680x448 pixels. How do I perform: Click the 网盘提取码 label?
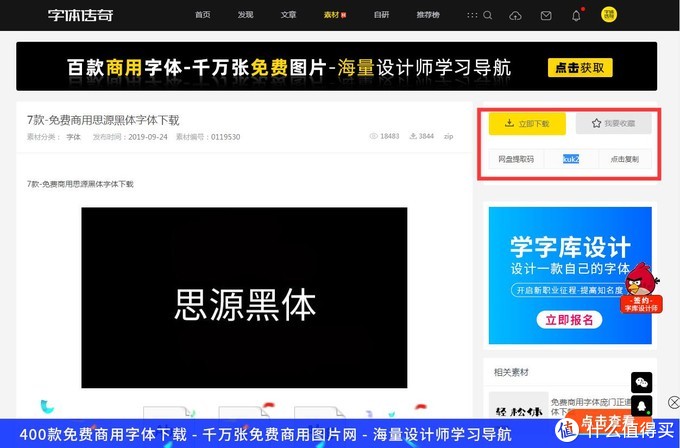(x=516, y=159)
